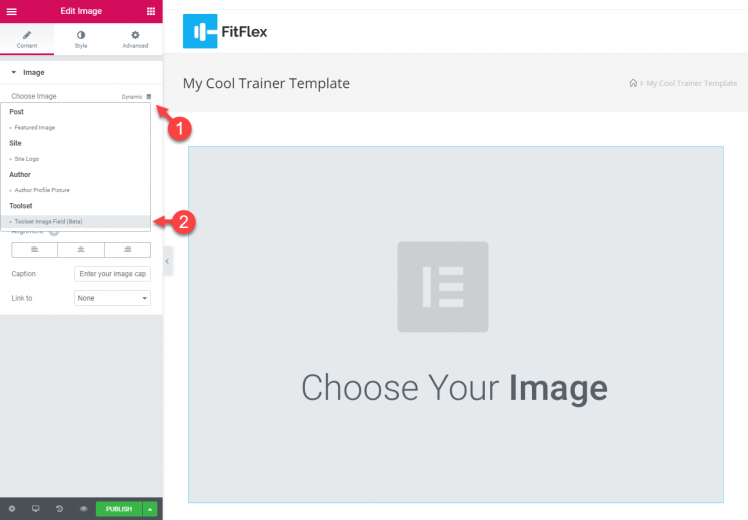The width and height of the screenshot is (748, 520).
Task: Click the FitFlex logo
Action: [x=225, y=31]
